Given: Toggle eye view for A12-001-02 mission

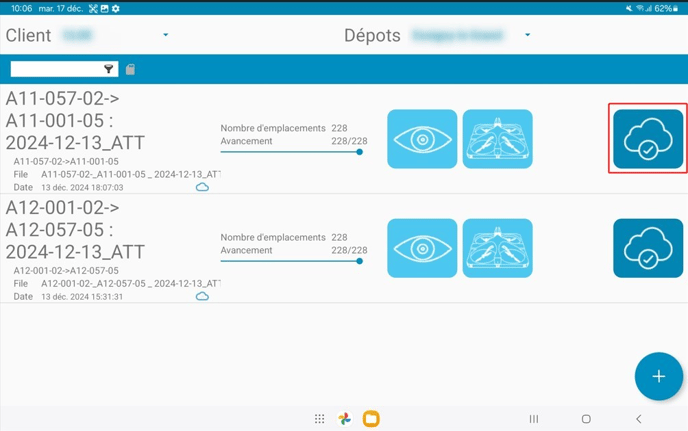Looking at the screenshot, I should pos(421,248).
